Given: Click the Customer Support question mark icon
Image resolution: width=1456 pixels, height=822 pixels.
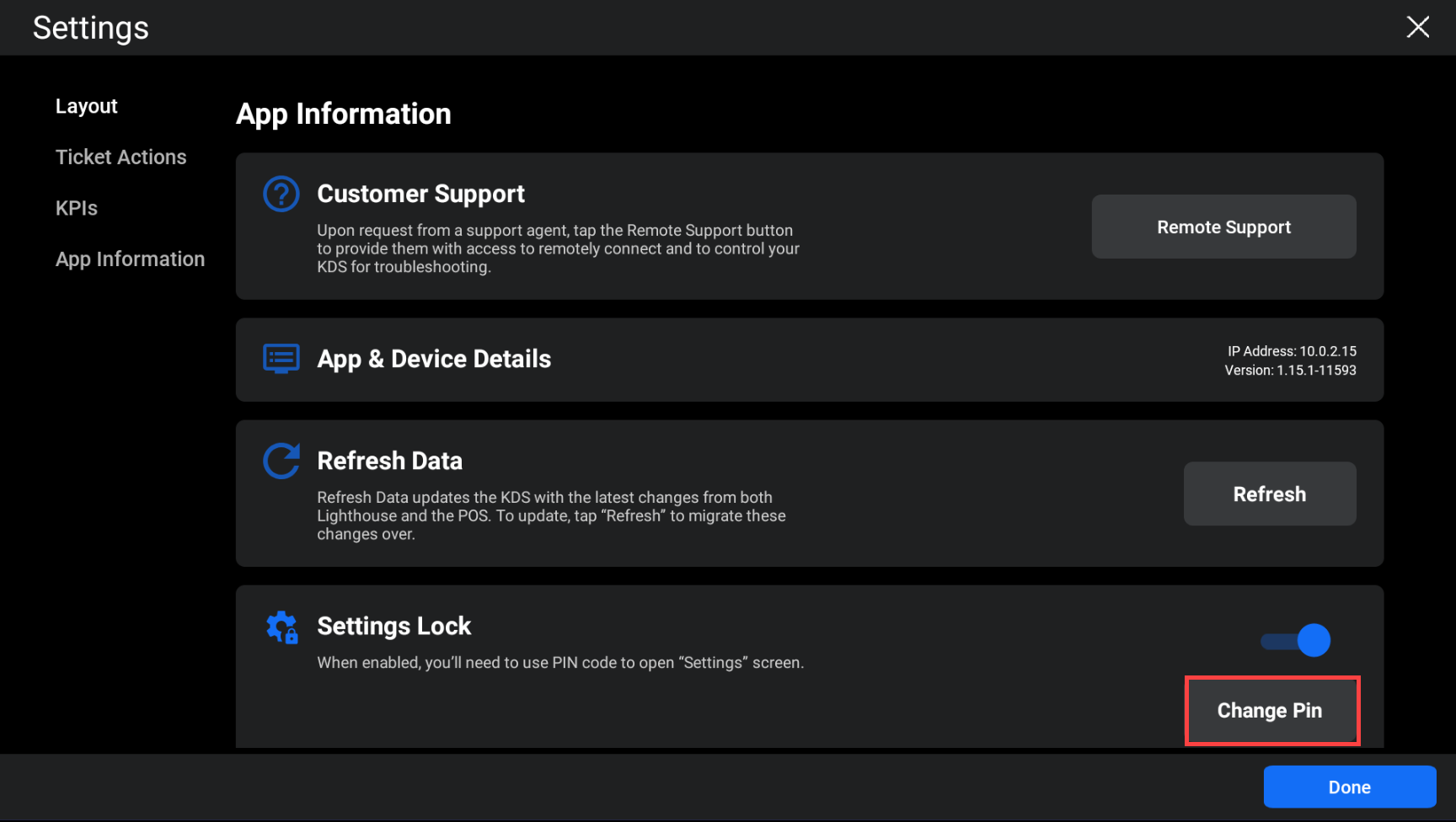Looking at the screenshot, I should 281,194.
